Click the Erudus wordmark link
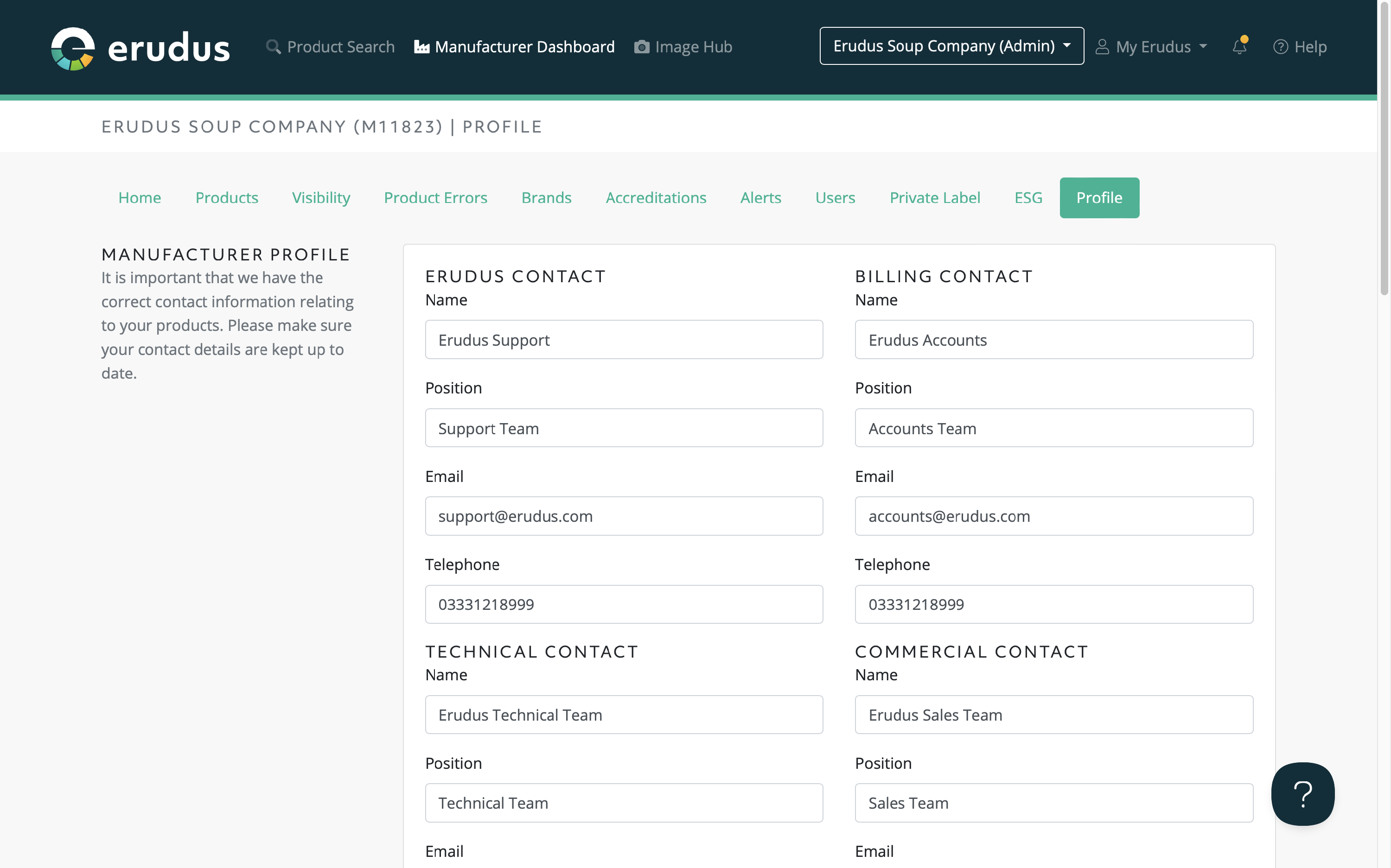Screen dimensions: 1391x868 coord(169,48)
